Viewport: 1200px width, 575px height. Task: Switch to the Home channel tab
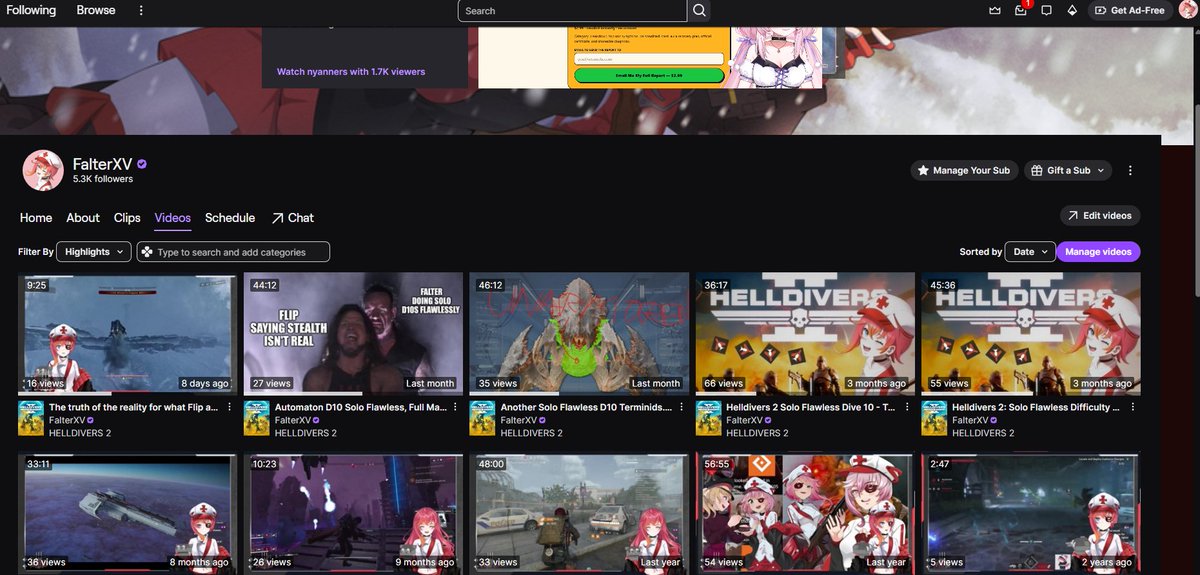(x=36, y=217)
